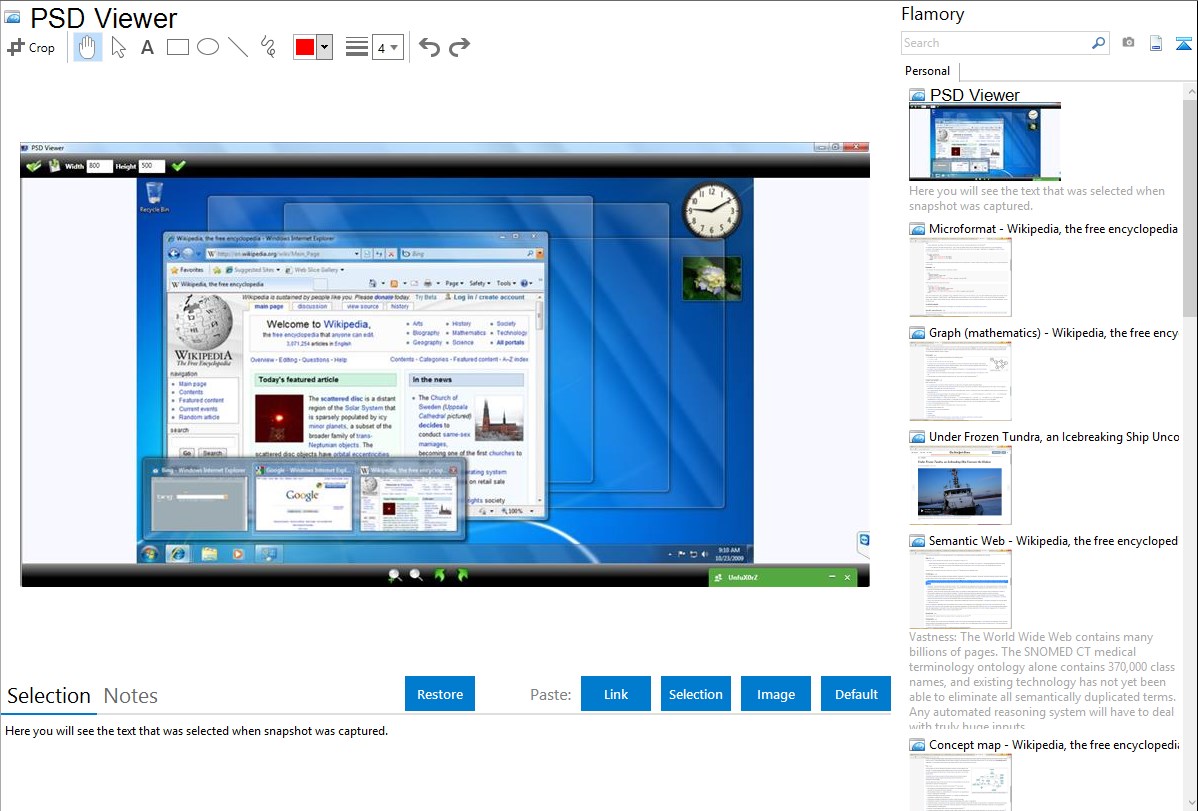Choose the arrow pointer selection tool

coord(118,47)
